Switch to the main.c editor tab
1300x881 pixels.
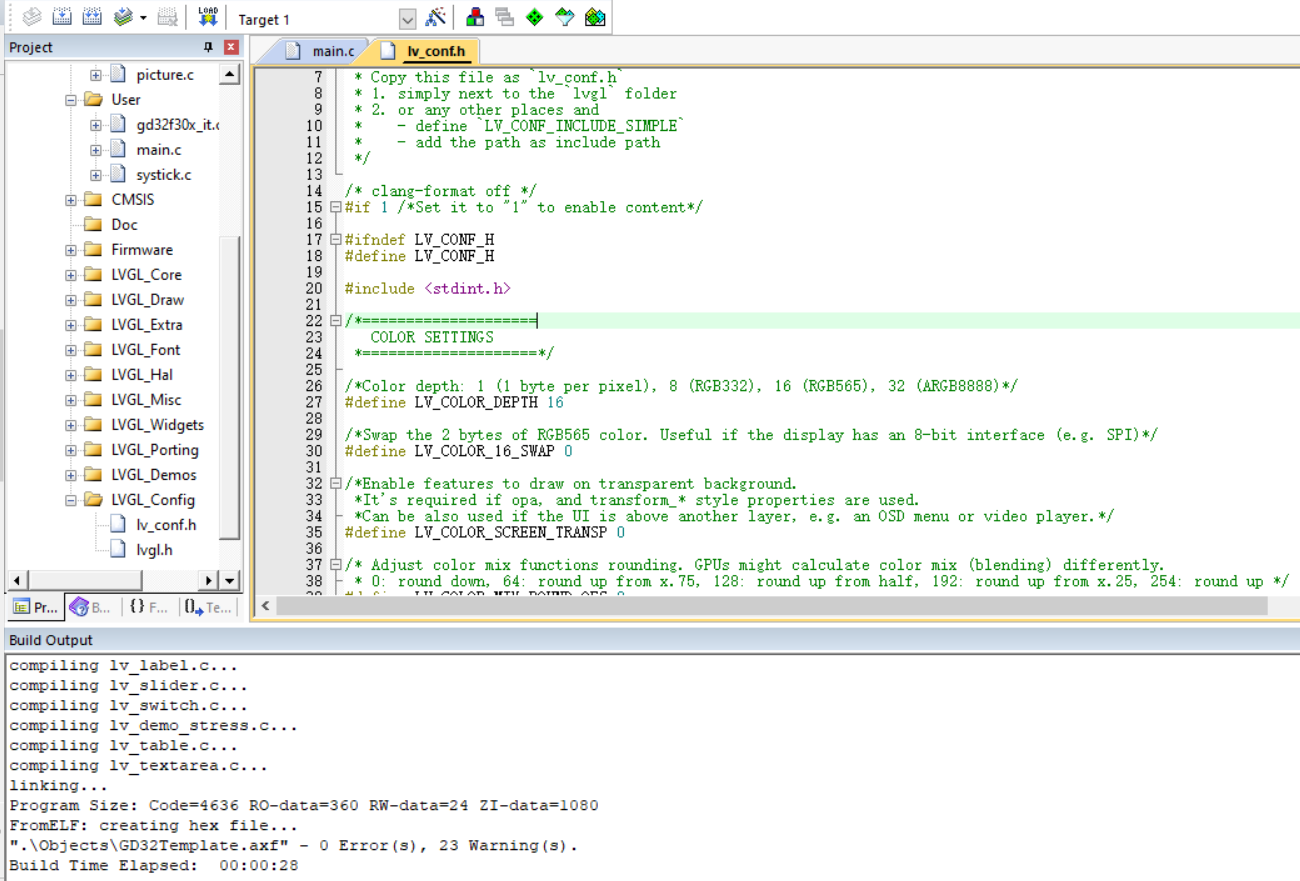(322, 51)
